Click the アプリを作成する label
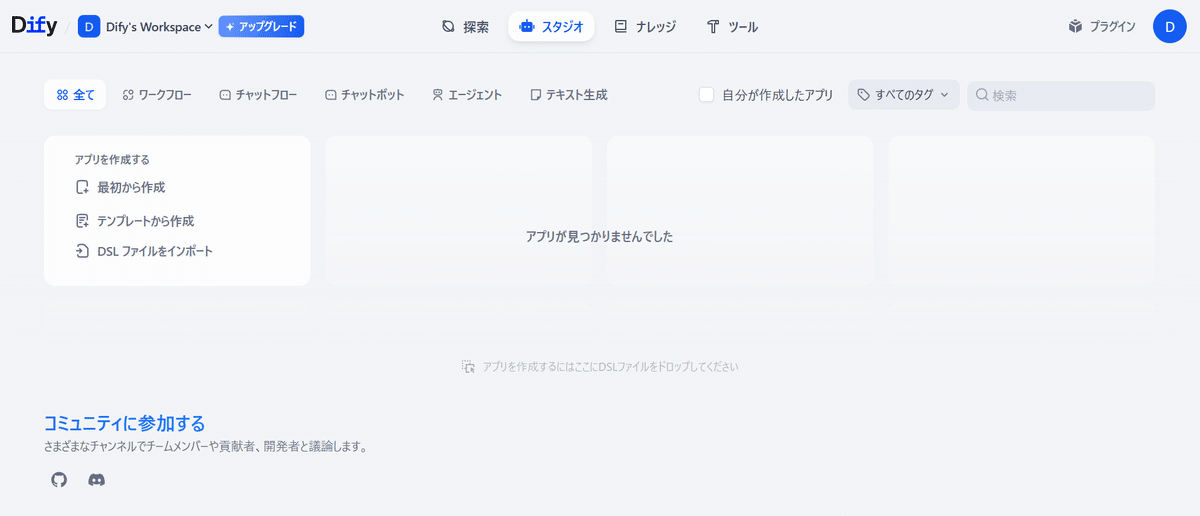Screen dimensions: 1200x516 (112, 159)
